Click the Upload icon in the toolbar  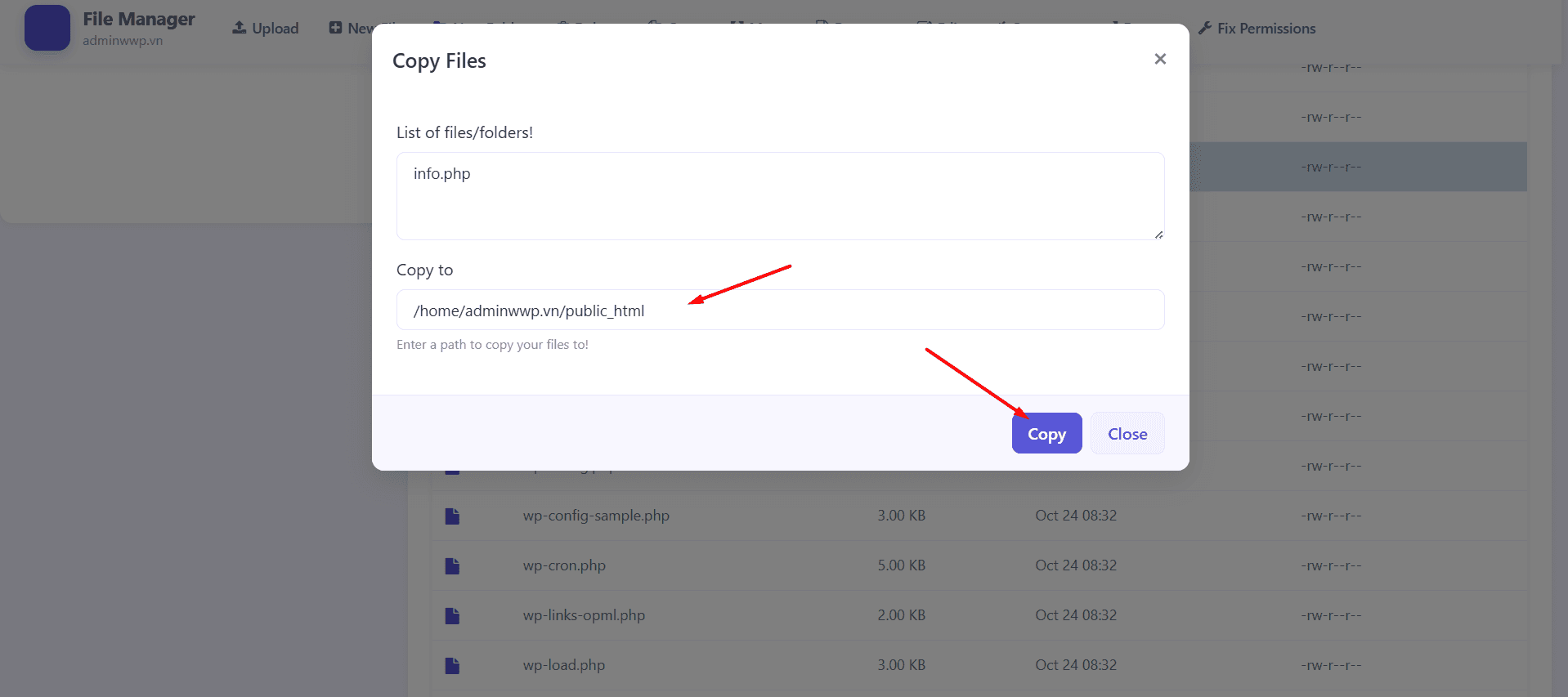click(x=240, y=28)
